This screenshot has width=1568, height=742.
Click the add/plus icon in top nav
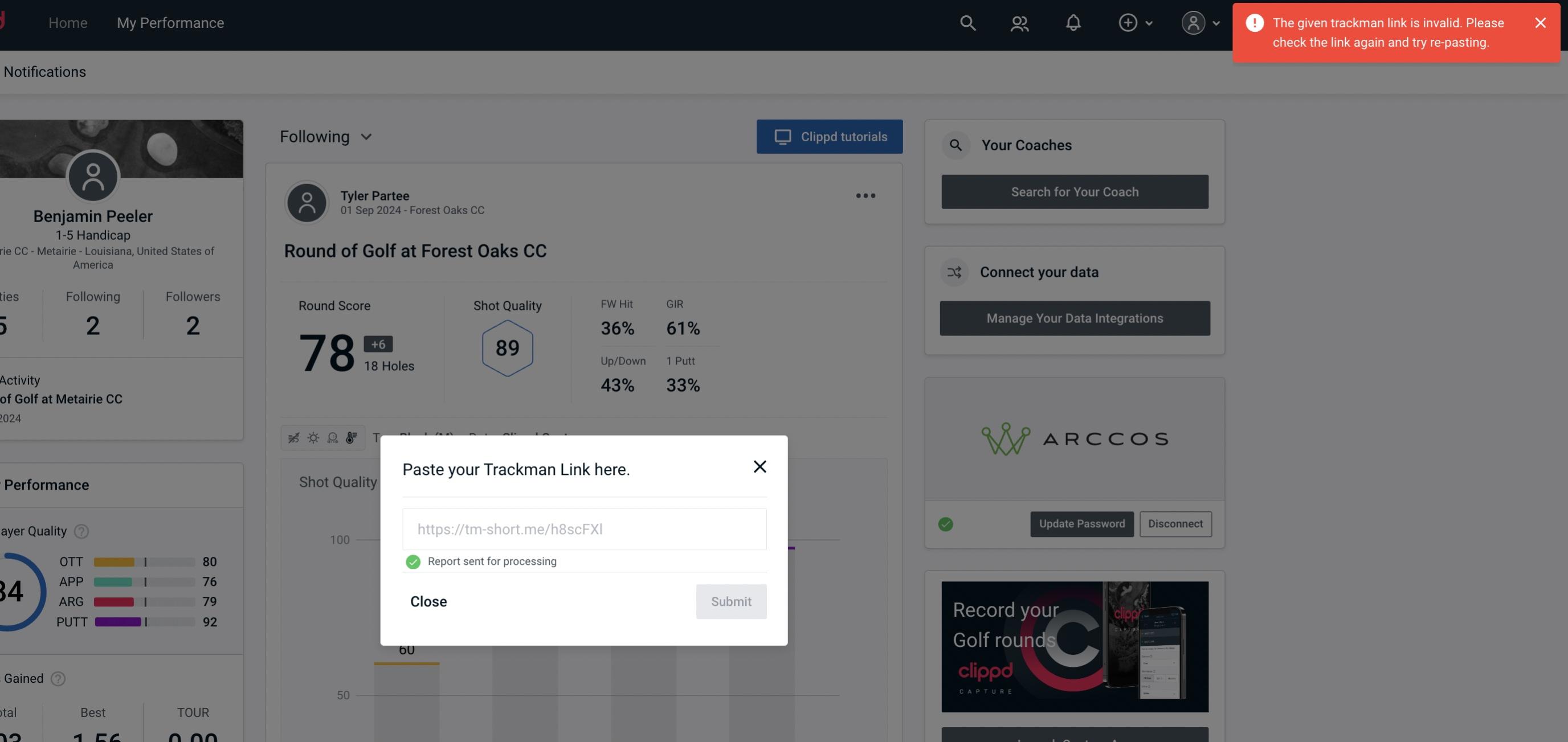click(x=1128, y=22)
